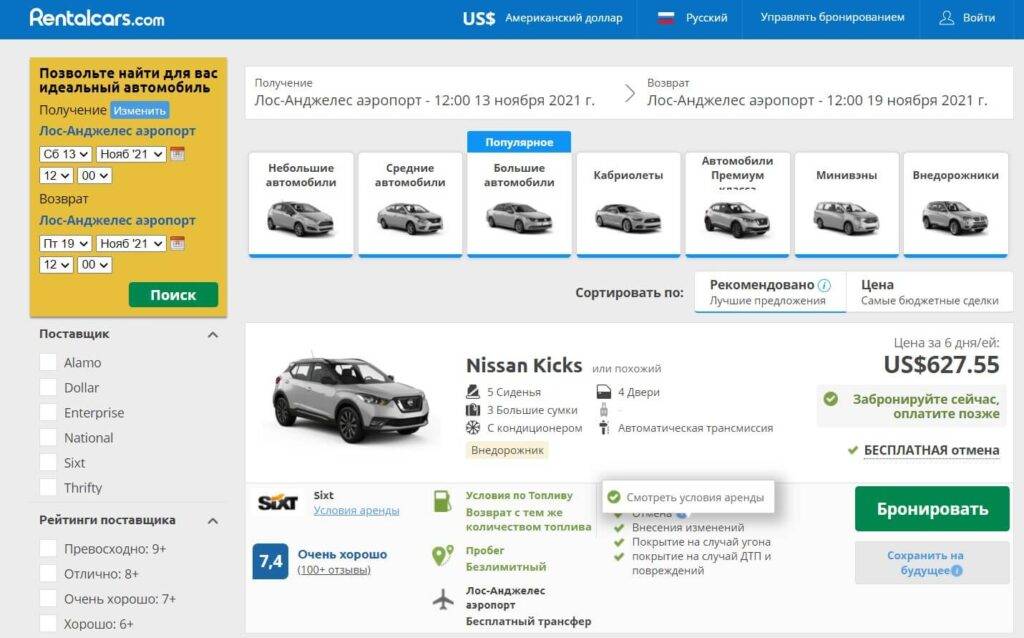The width and height of the screenshot is (1024, 638).
Task: Click the Russian flag language icon
Action: pyautogui.click(x=666, y=18)
